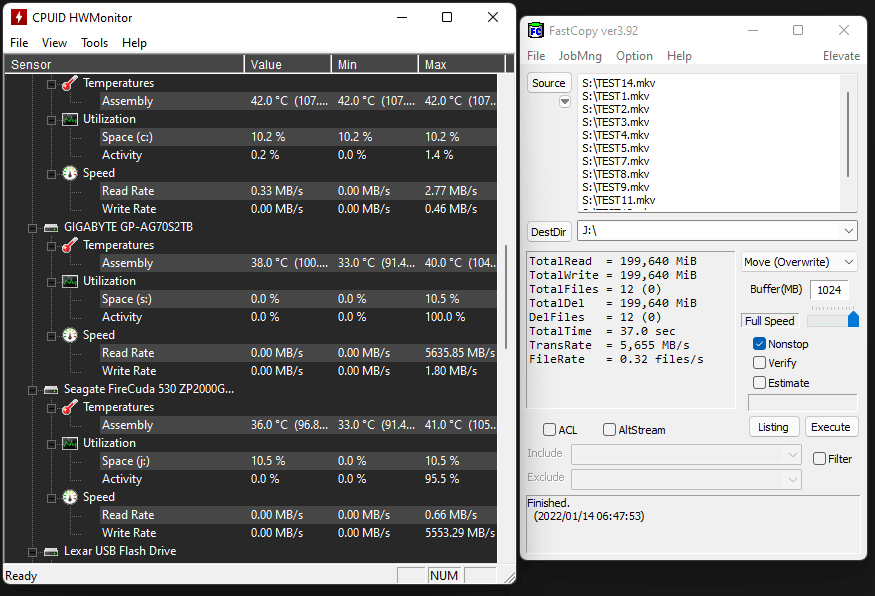Collapse the Seagate FireCuda 530 tree node
875x596 pixels.
(32, 390)
